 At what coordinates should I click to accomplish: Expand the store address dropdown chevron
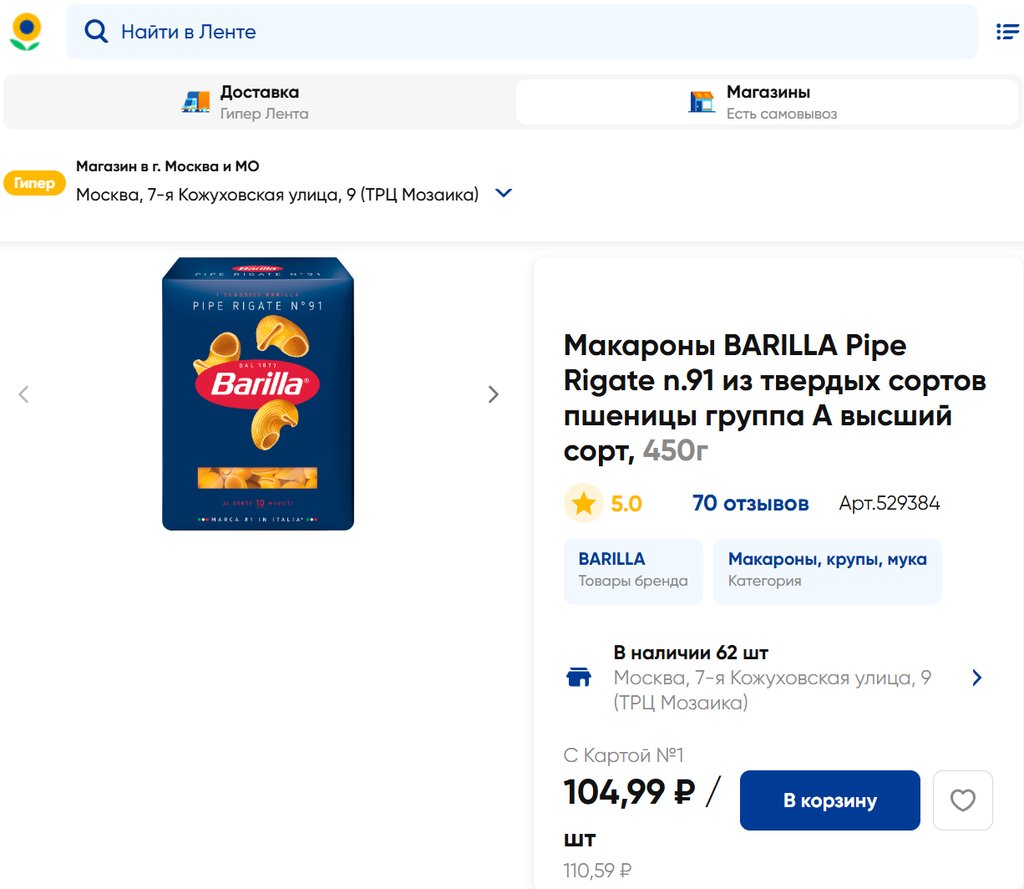[504, 194]
